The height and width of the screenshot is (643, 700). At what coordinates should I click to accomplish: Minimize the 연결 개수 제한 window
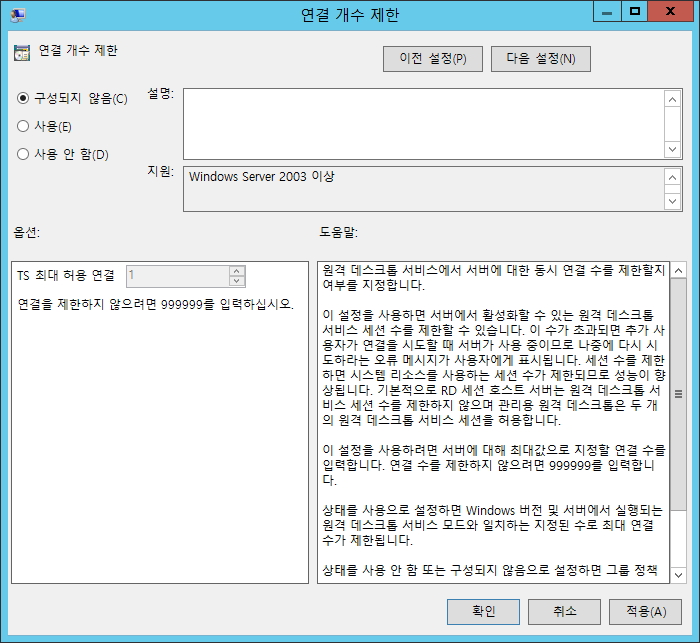(x=607, y=12)
